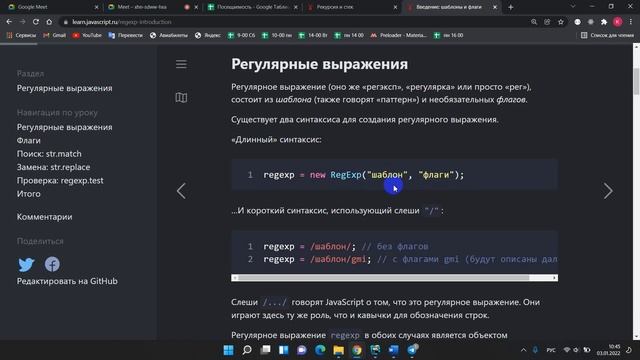Open a new browser tab
Viewport: 640px width, 360px height.
pos(511,7)
